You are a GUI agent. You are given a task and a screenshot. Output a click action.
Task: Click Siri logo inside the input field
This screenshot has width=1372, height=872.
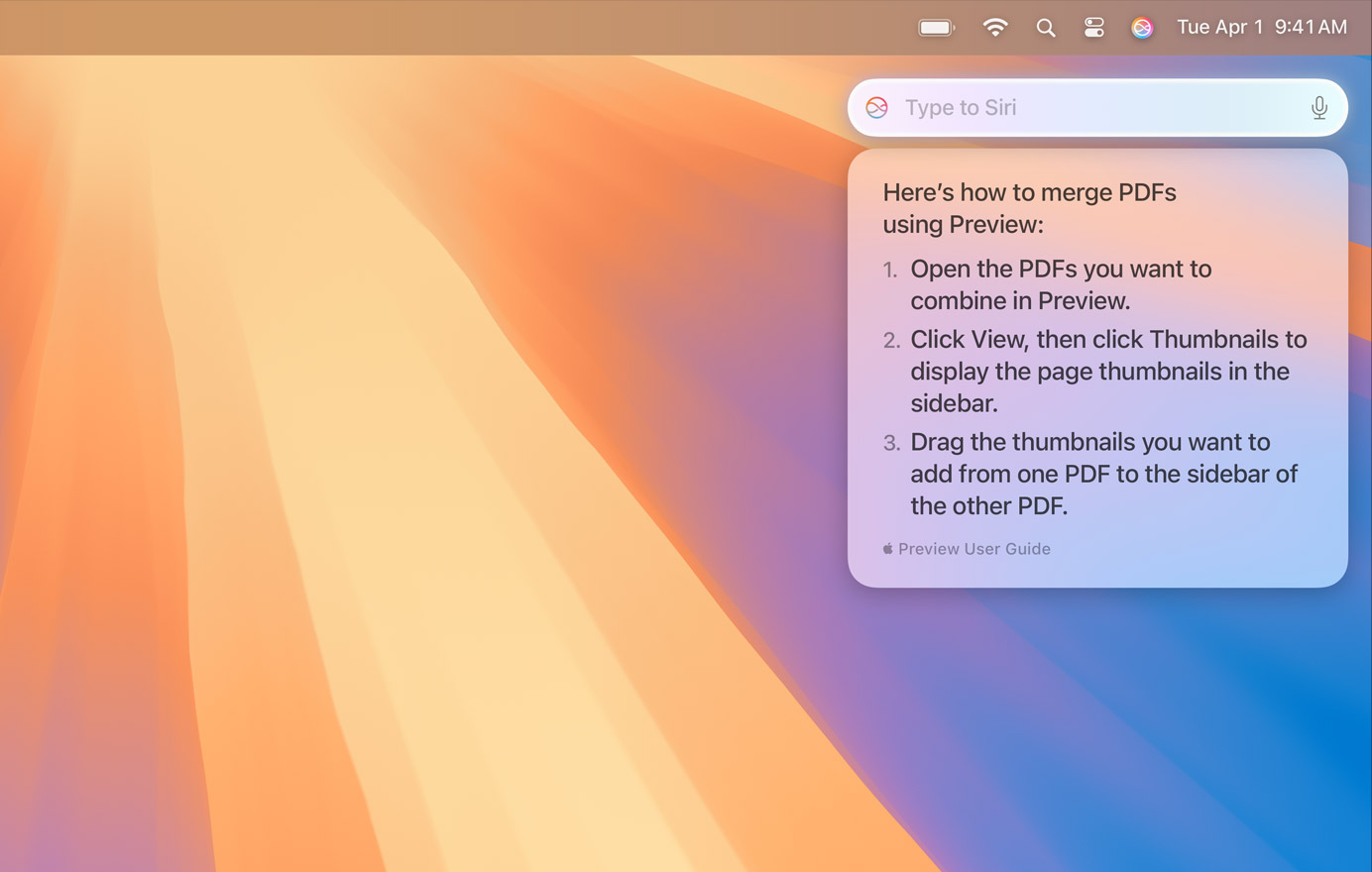point(877,107)
